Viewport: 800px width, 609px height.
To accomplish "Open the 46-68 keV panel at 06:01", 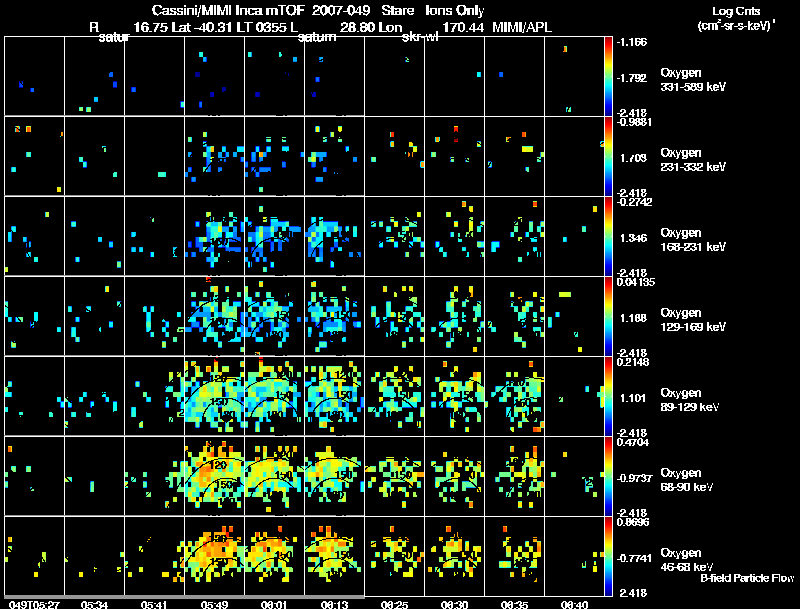I will pyautogui.click(x=274, y=556).
